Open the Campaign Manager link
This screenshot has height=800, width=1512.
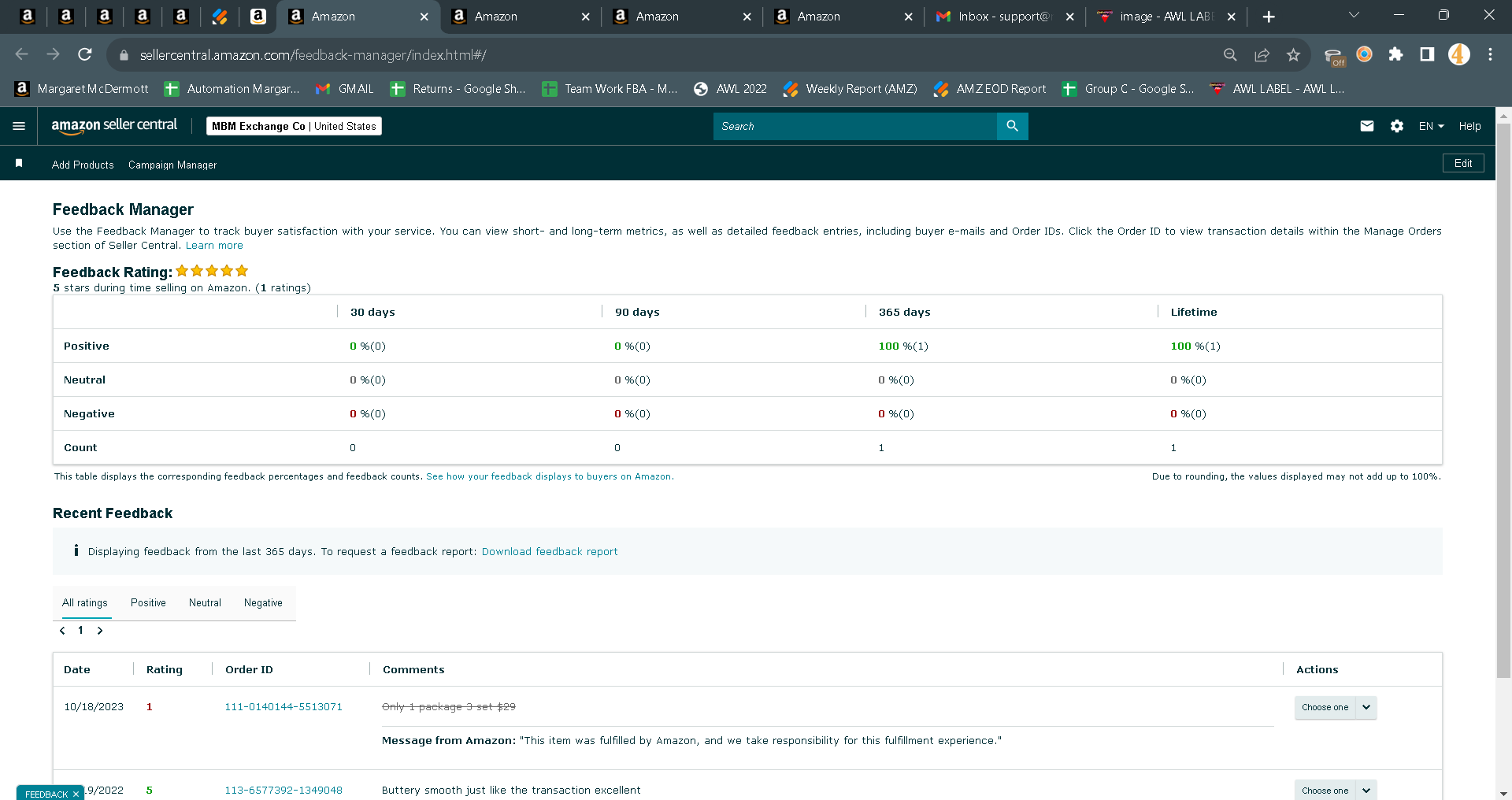[172, 165]
